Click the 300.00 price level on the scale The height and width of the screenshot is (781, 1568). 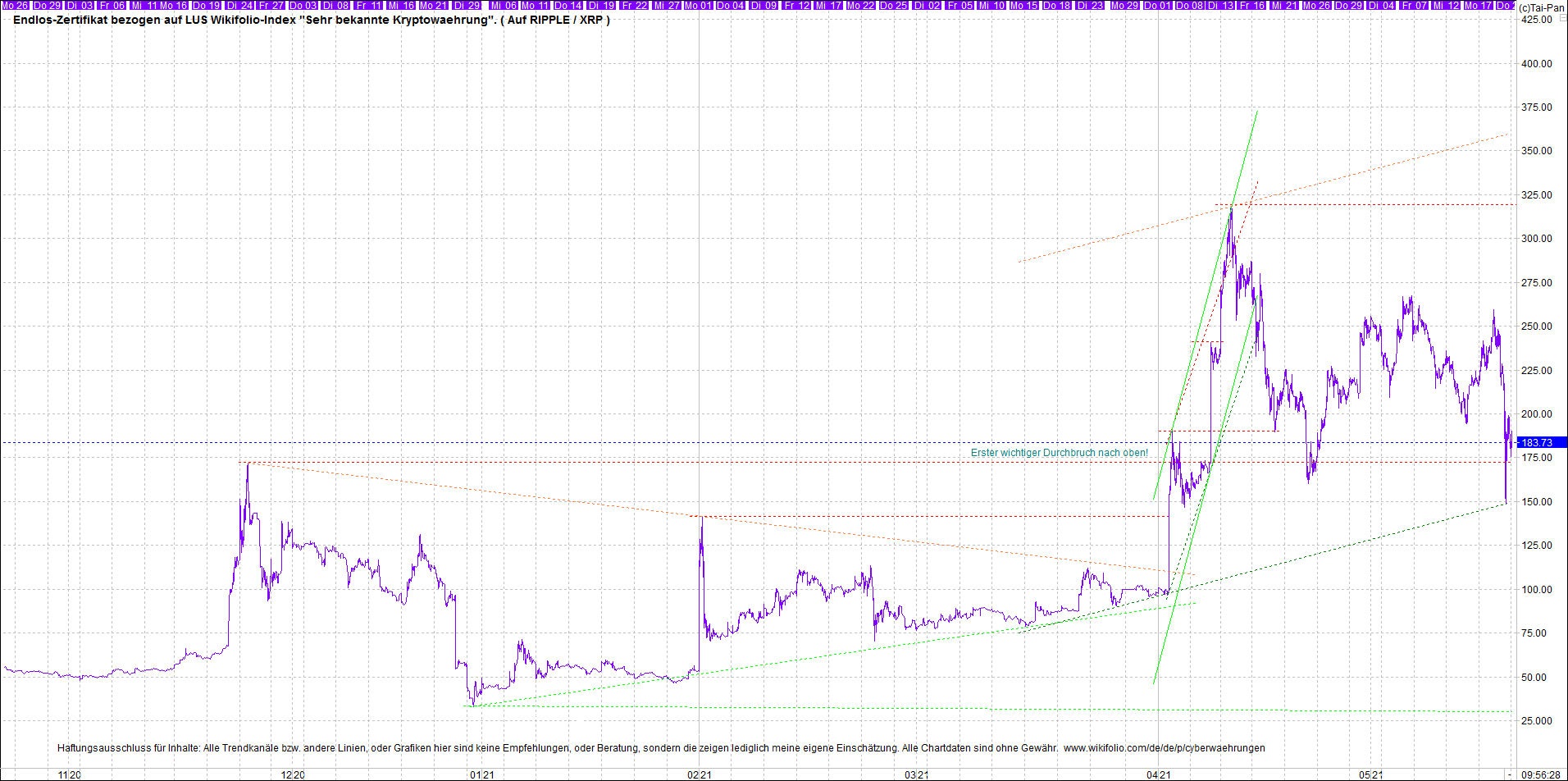click(x=1537, y=239)
